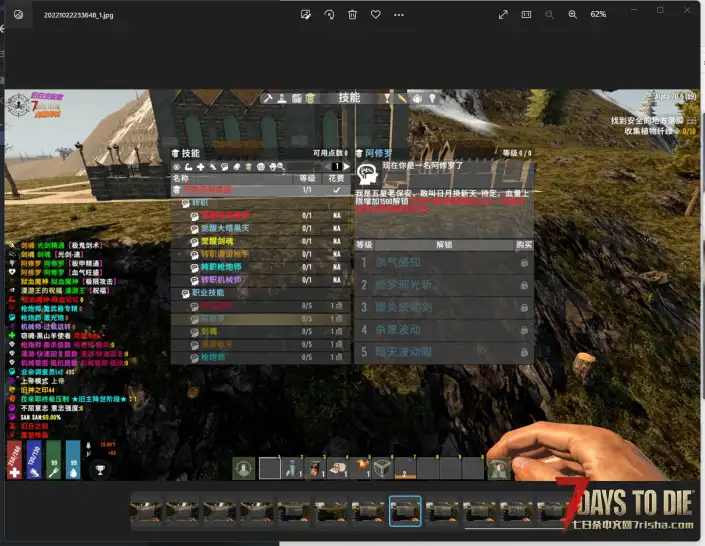The image size is (705, 546).
Task: Open the paw print tab icon in the game menu
Action: (417, 98)
